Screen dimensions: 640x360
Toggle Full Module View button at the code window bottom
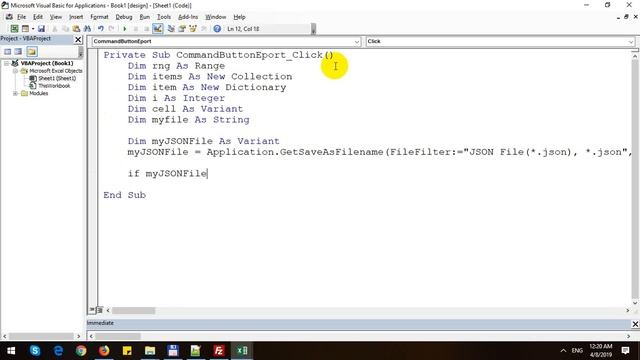click(100, 310)
